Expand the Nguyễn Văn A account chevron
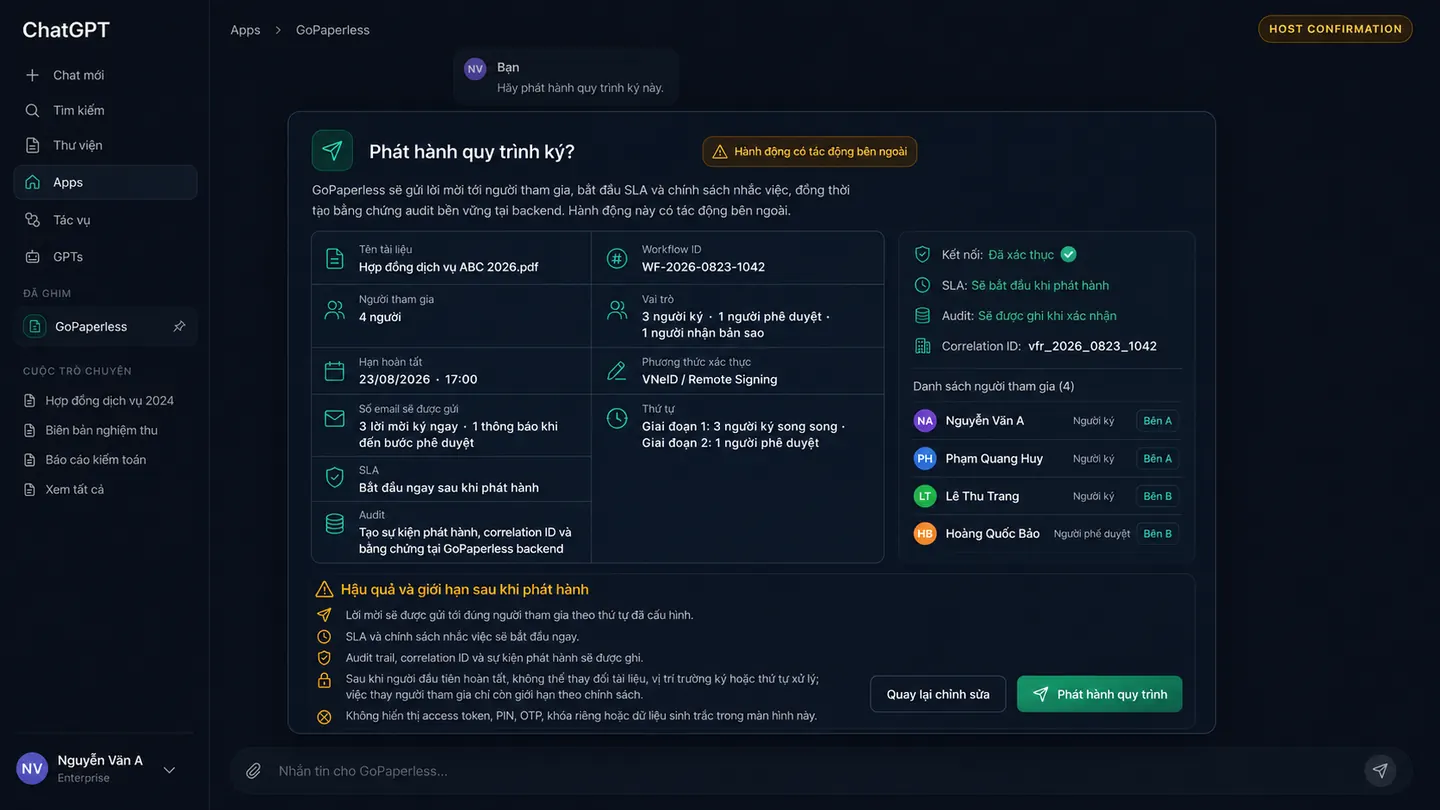Image resolution: width=1440 pixels, height=810 pixels. (169, 769)
